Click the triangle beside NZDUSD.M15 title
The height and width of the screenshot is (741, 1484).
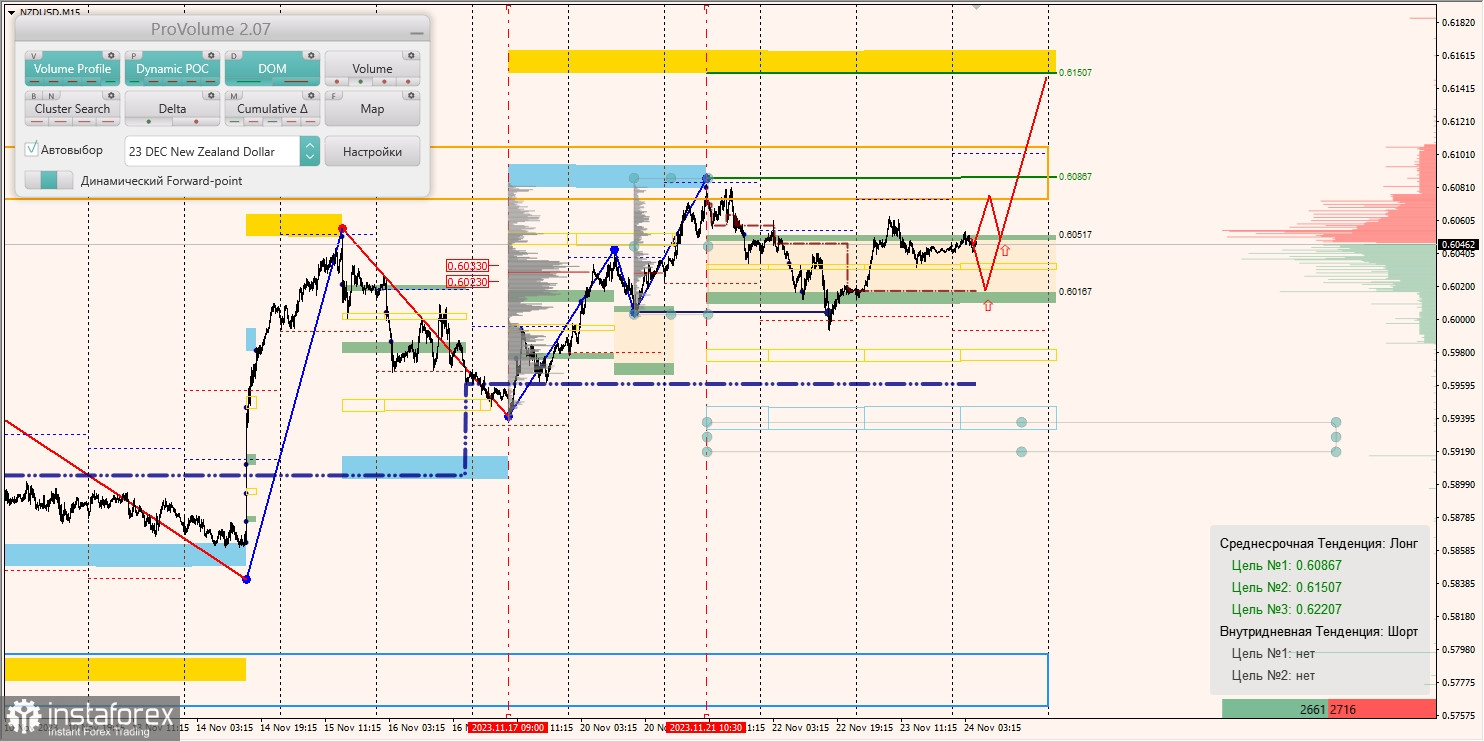tap(11, 12)
